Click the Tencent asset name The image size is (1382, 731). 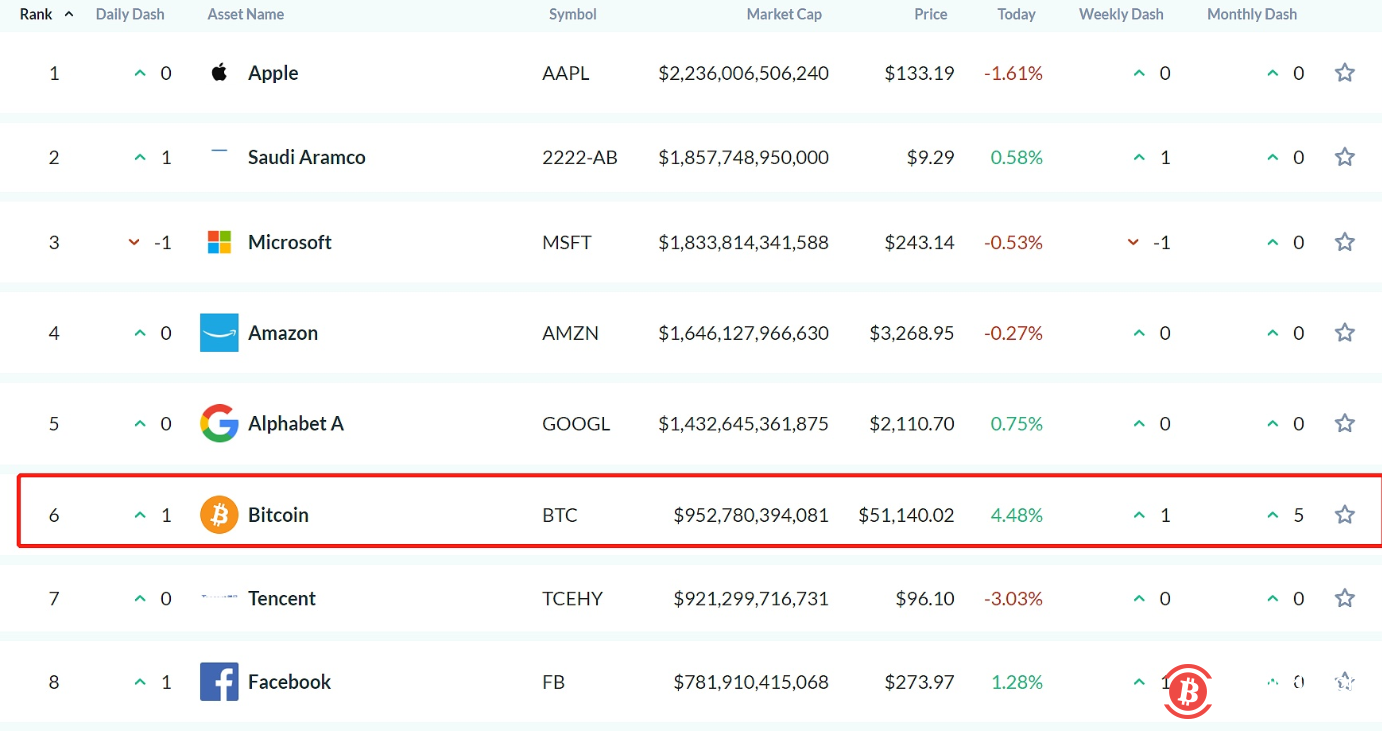pyautogui.click(x=282, y=597)
